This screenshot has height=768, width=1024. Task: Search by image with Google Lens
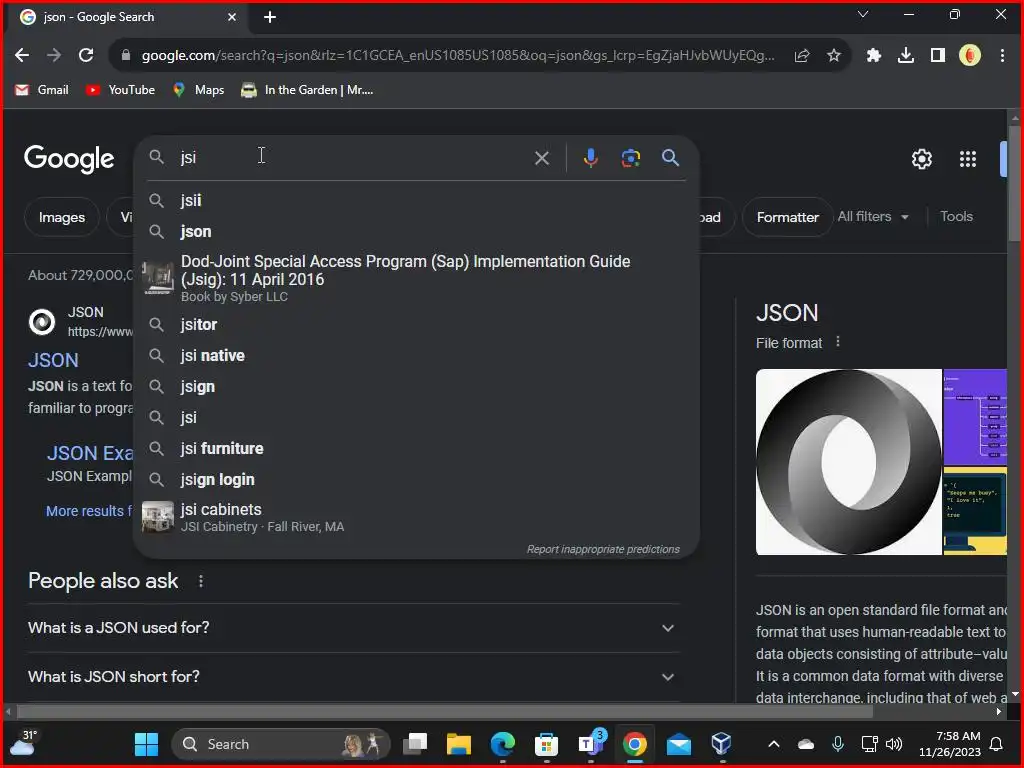pyautogui.click(x=630, y=158)
